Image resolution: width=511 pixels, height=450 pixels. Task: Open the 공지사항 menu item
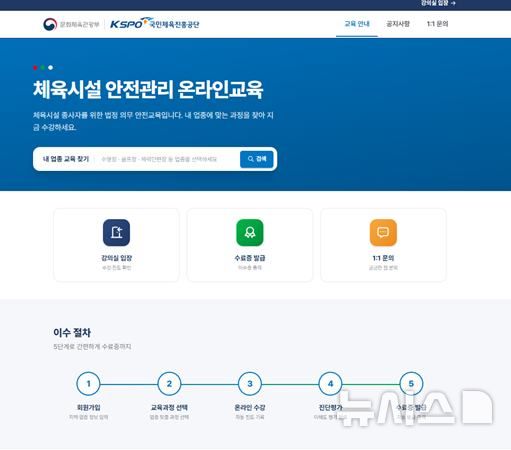(x=398, y=24)
